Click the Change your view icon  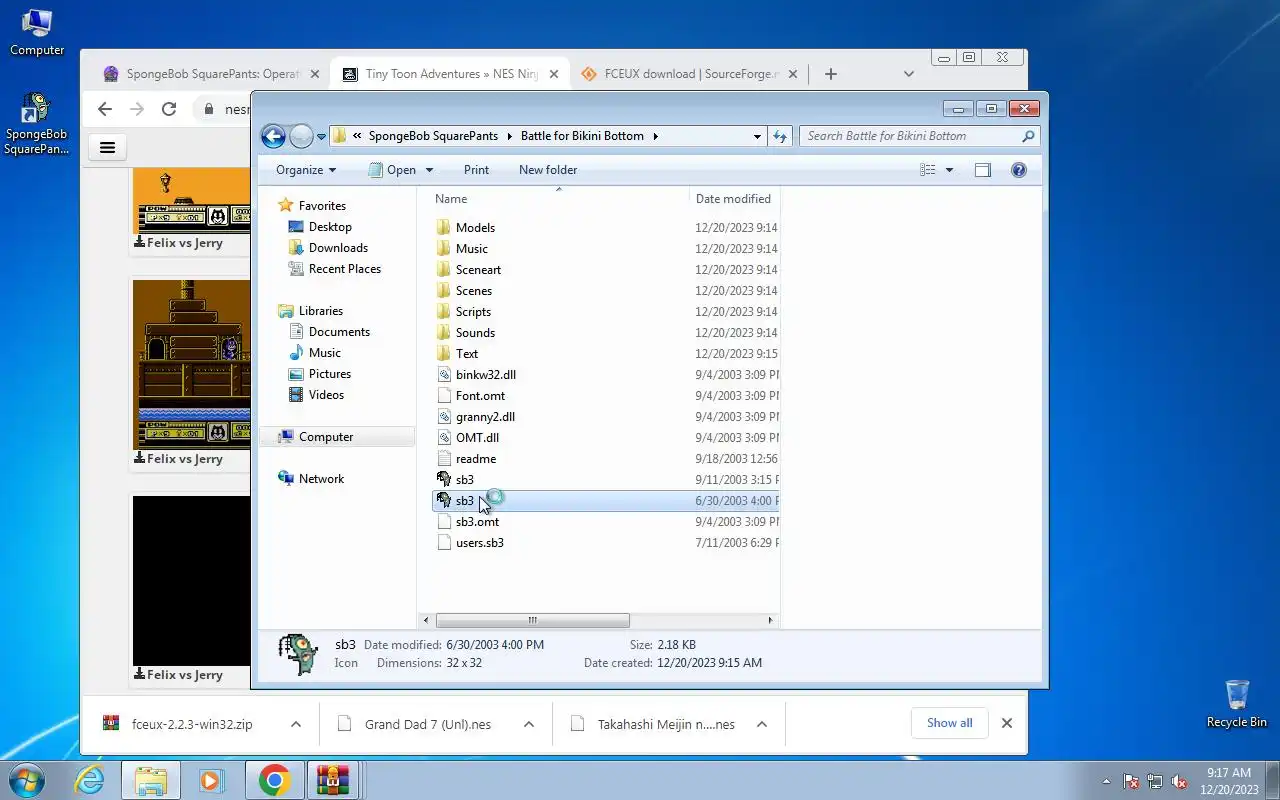pos(928,170)
